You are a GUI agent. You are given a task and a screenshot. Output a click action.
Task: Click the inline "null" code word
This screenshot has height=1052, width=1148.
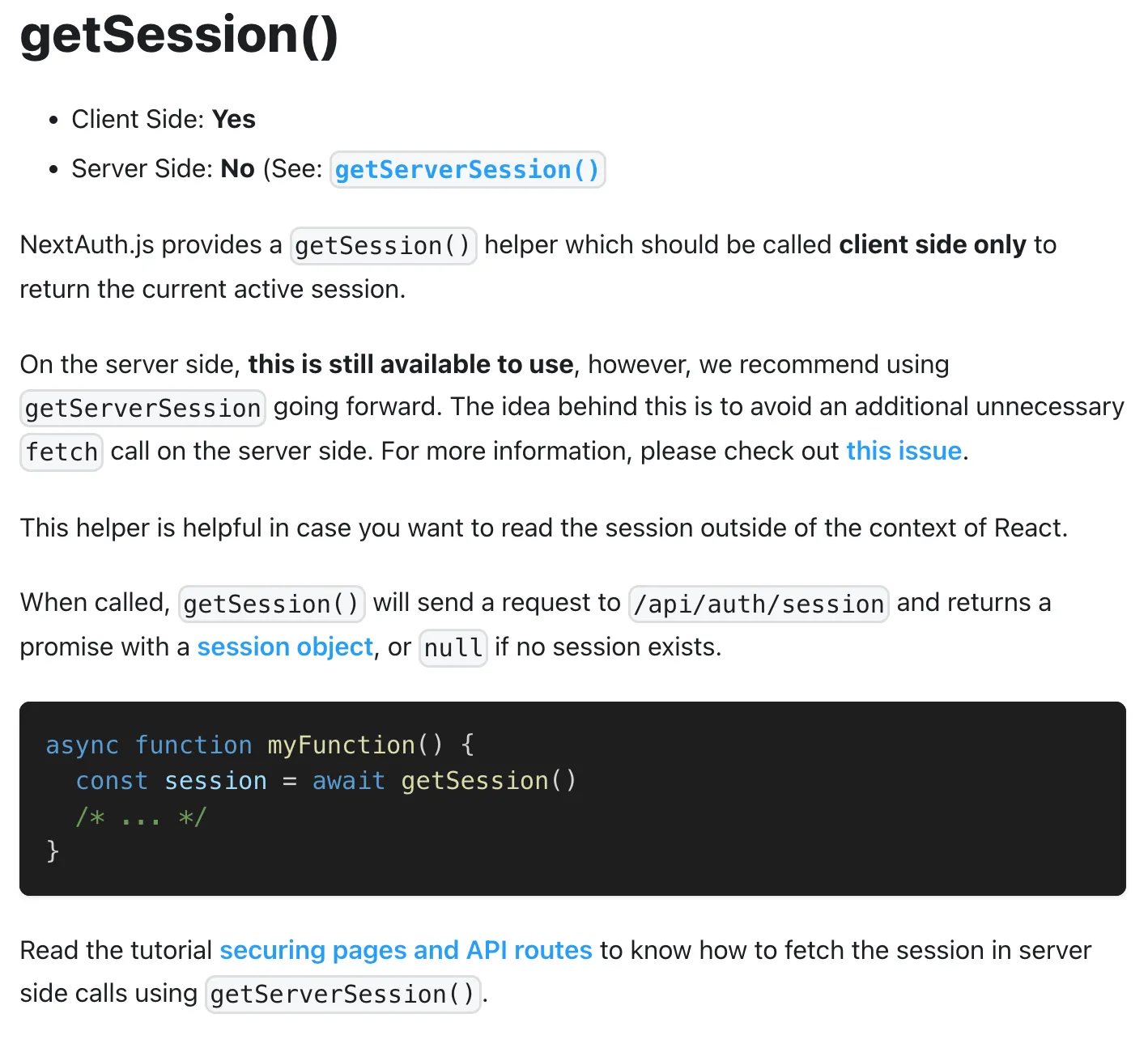[x=453, y=648]
